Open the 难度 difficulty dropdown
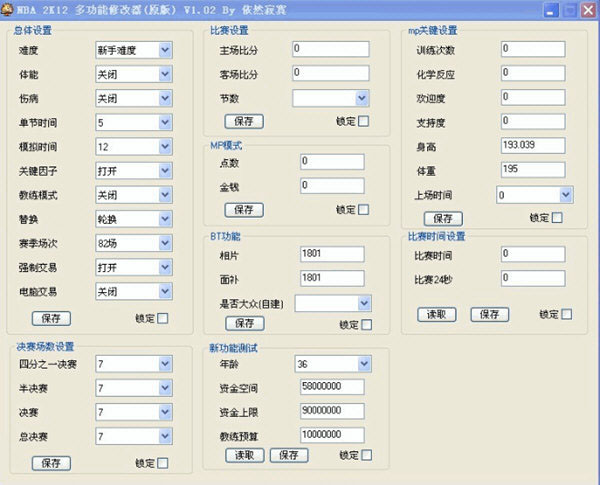The width and height of the screenshot is (600, 485). [x=164, y=49]
